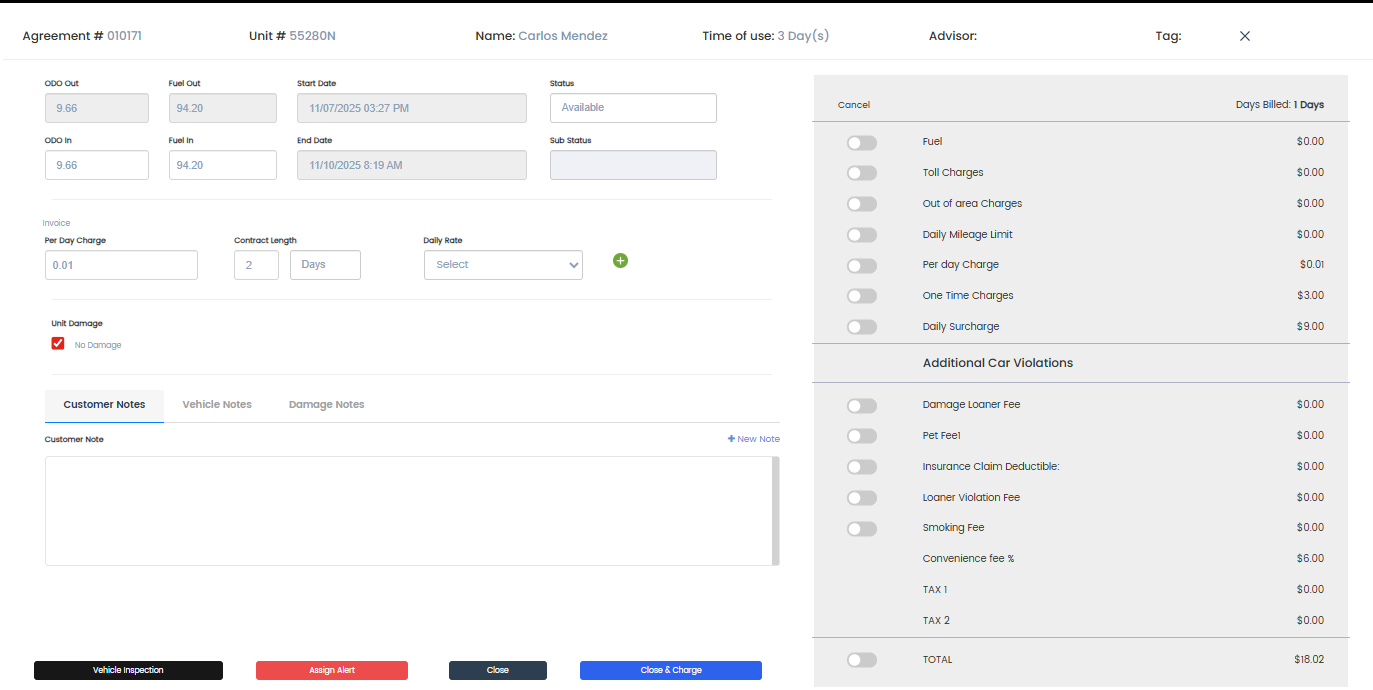Open Vehicle Inspection
The width and height of the screenshot is (1373, 690).
[x=128, y=670]
